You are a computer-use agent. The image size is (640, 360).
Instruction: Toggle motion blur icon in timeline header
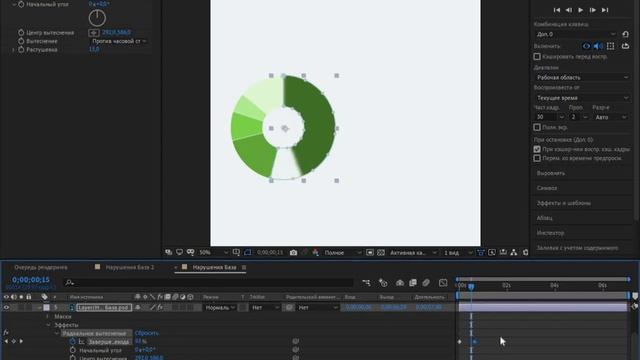tap(426, 282)
